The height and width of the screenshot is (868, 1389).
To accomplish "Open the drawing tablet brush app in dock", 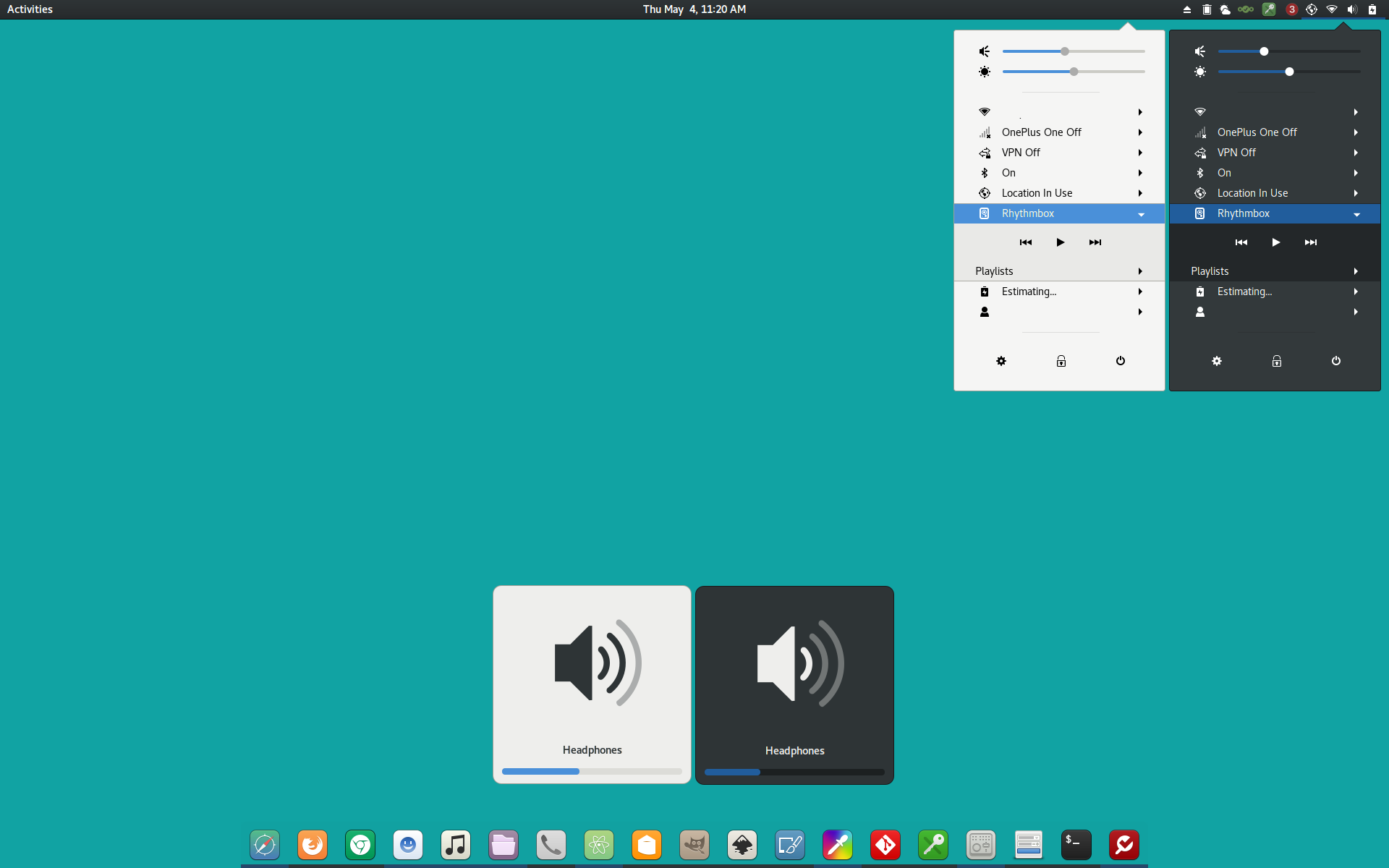I will (x=790, y=845).
